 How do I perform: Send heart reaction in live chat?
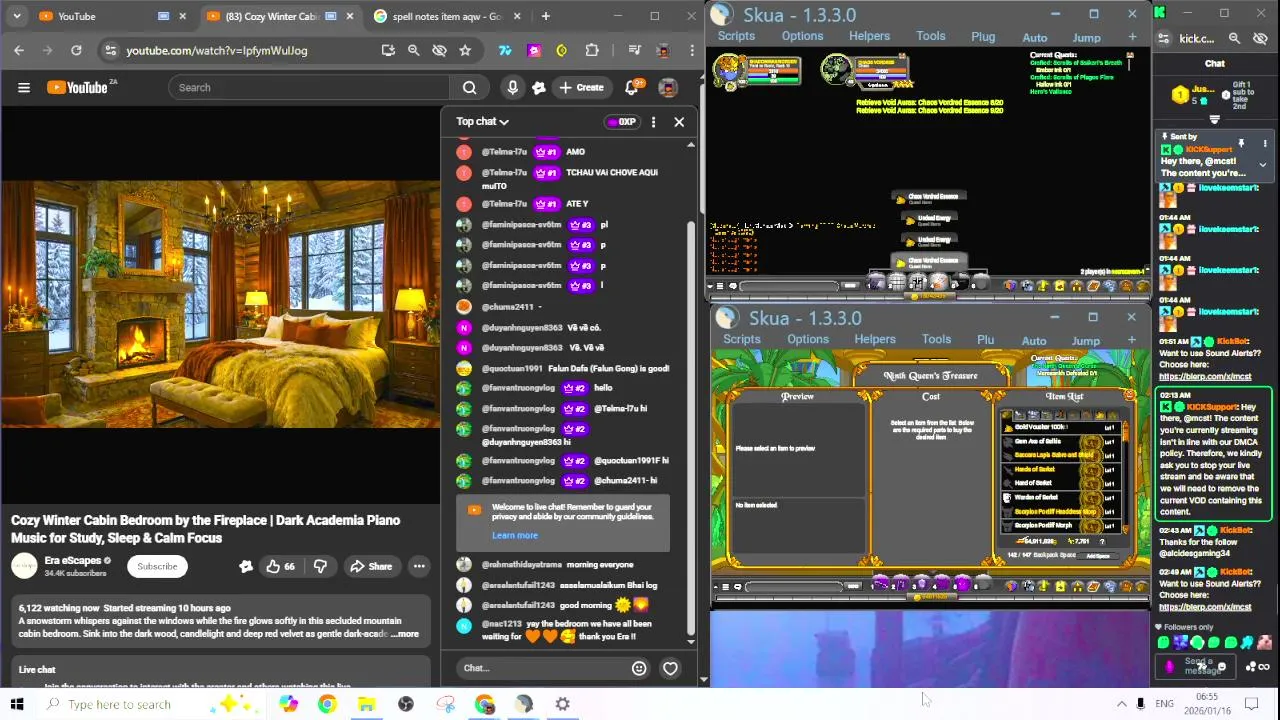[x=670, y=668]
